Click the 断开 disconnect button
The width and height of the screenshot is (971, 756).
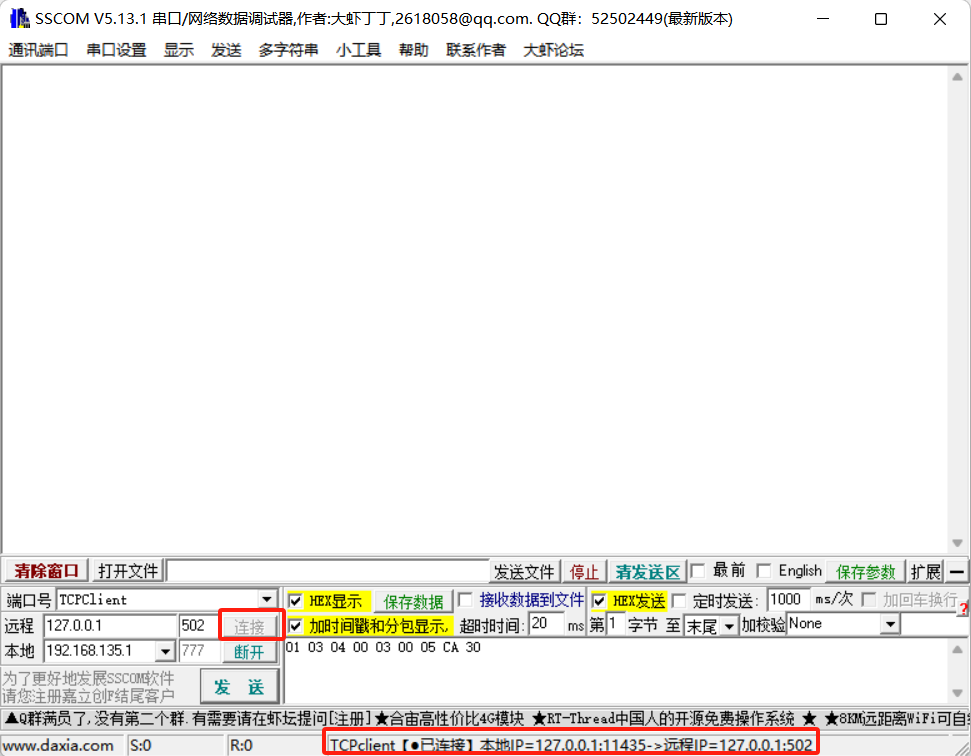coord(250,652)
